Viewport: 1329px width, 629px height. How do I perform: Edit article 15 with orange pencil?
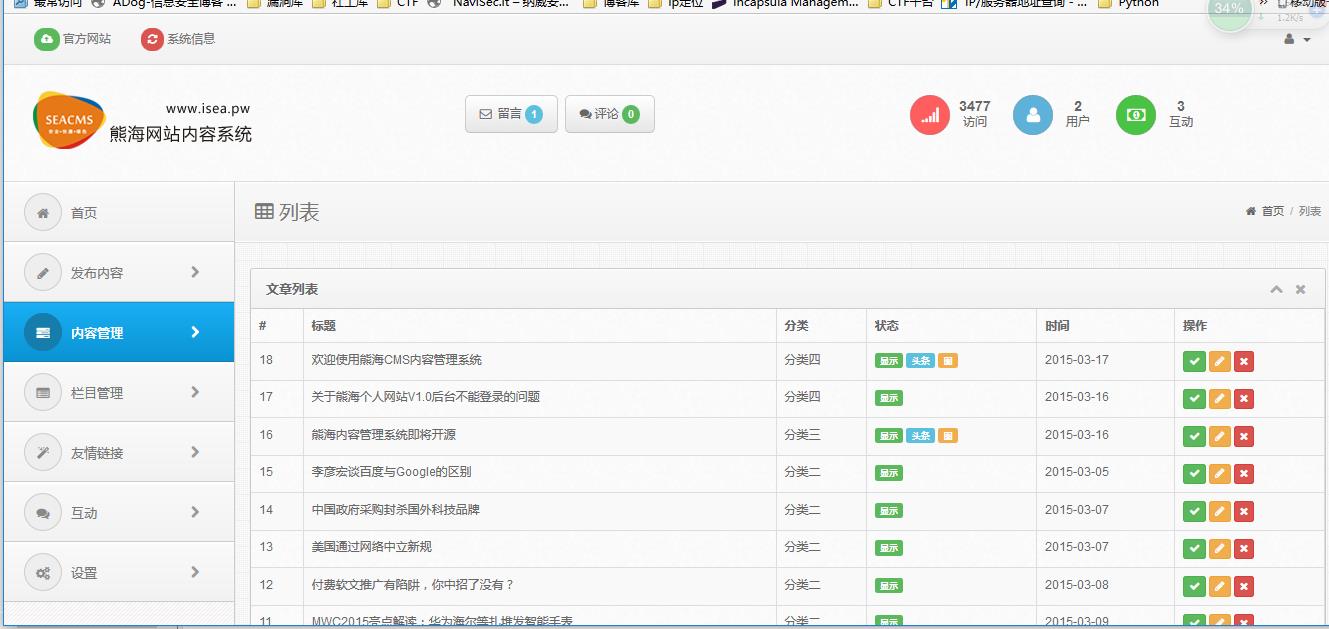tap(1219, 474)
